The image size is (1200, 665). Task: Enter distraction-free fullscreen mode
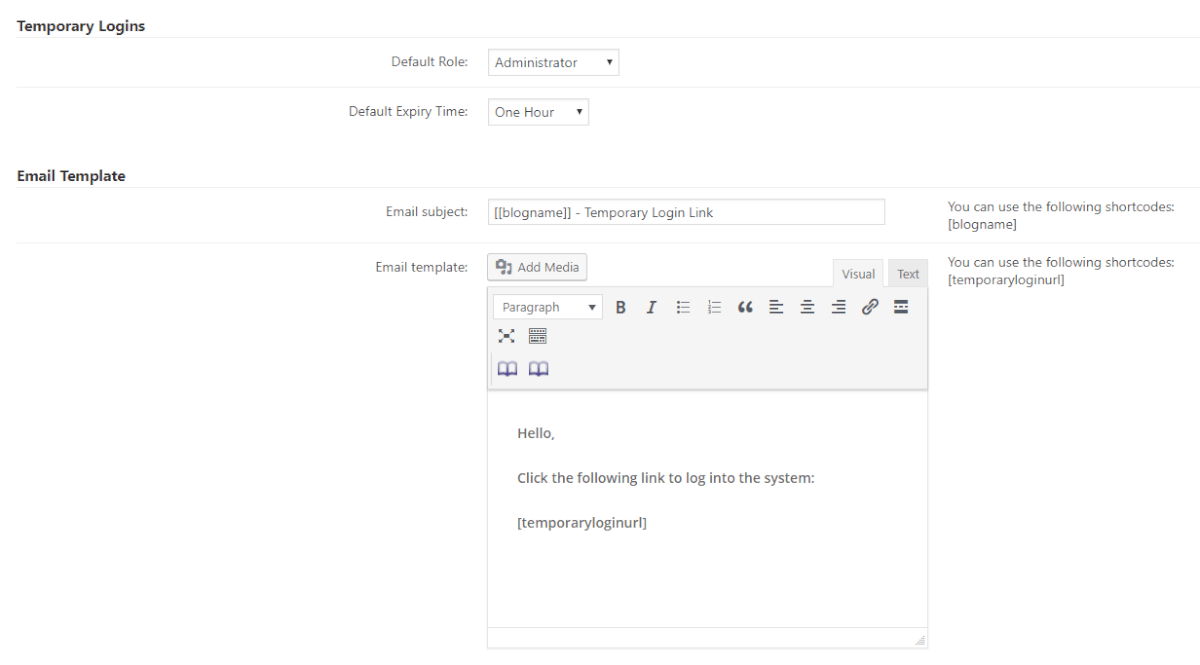(x=507, y=336)
